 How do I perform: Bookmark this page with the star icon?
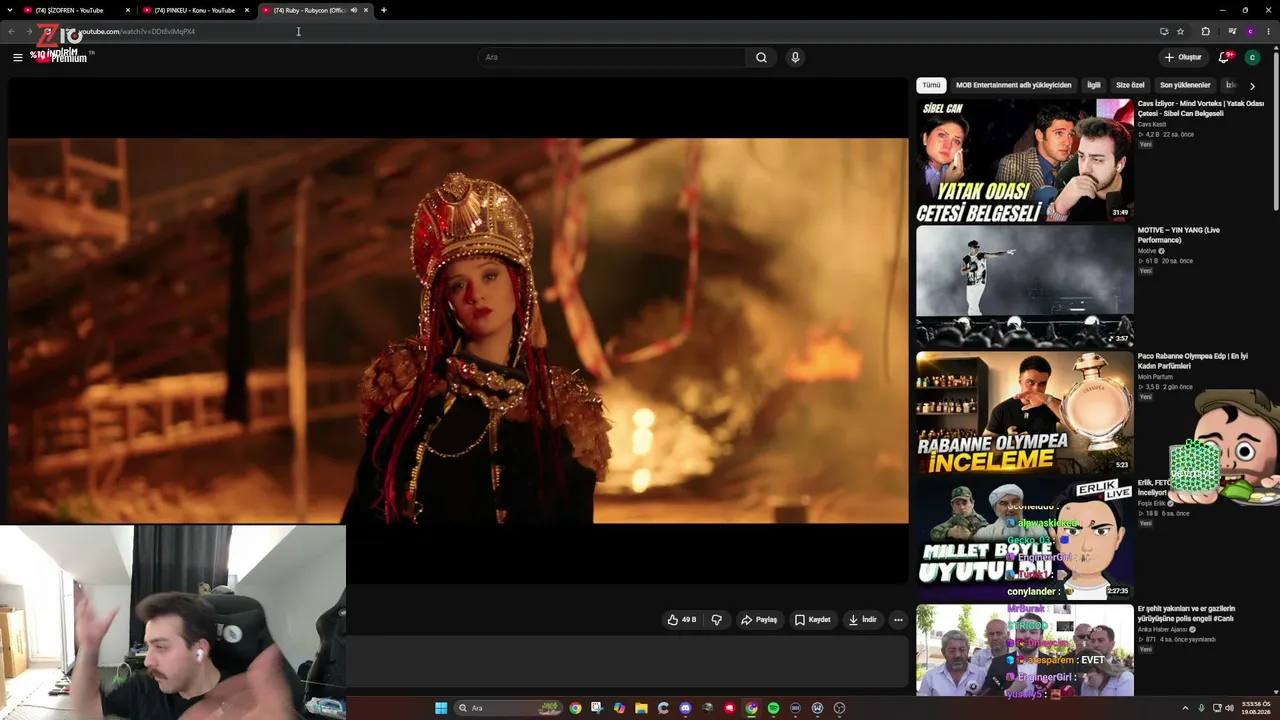(1180, 31)
